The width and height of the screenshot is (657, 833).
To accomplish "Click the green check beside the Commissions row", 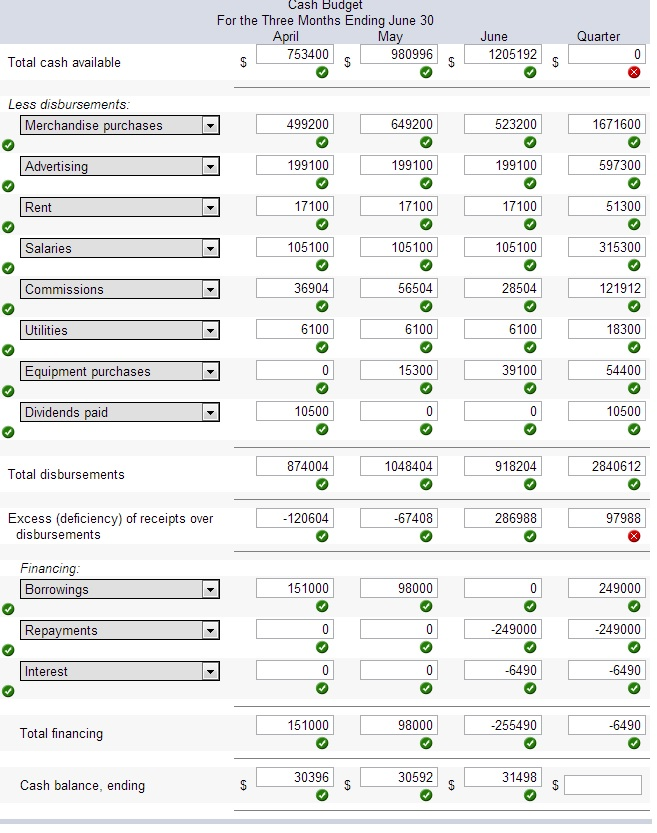I will (x=8, y=309).
